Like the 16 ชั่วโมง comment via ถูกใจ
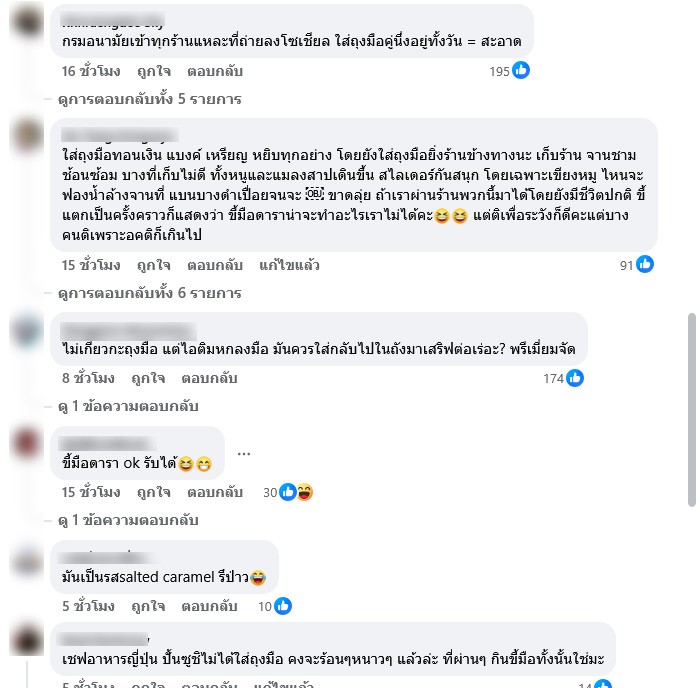Image resolution: width=700 pixels, height=688 pixels. (154, 71)
